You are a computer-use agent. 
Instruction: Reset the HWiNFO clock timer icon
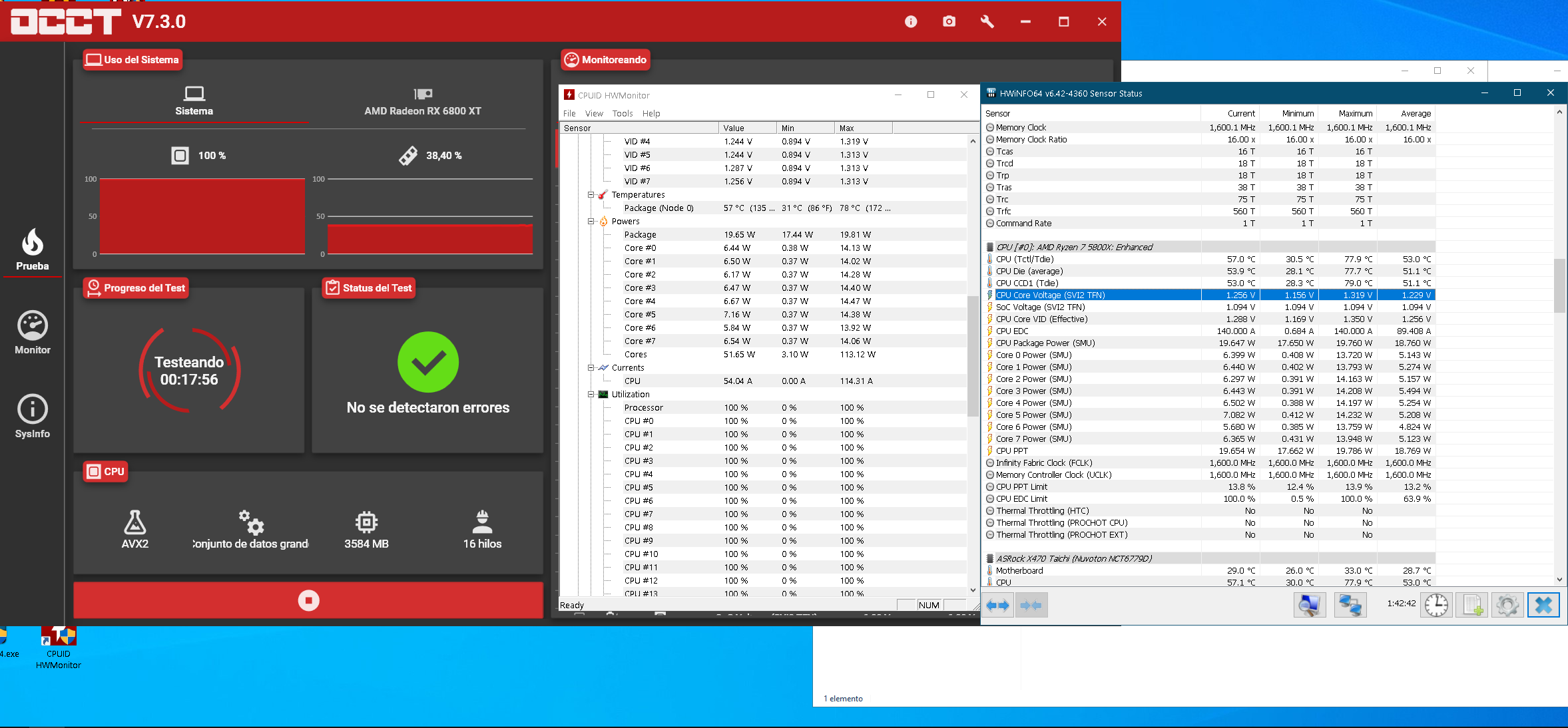pos(1436,605)
